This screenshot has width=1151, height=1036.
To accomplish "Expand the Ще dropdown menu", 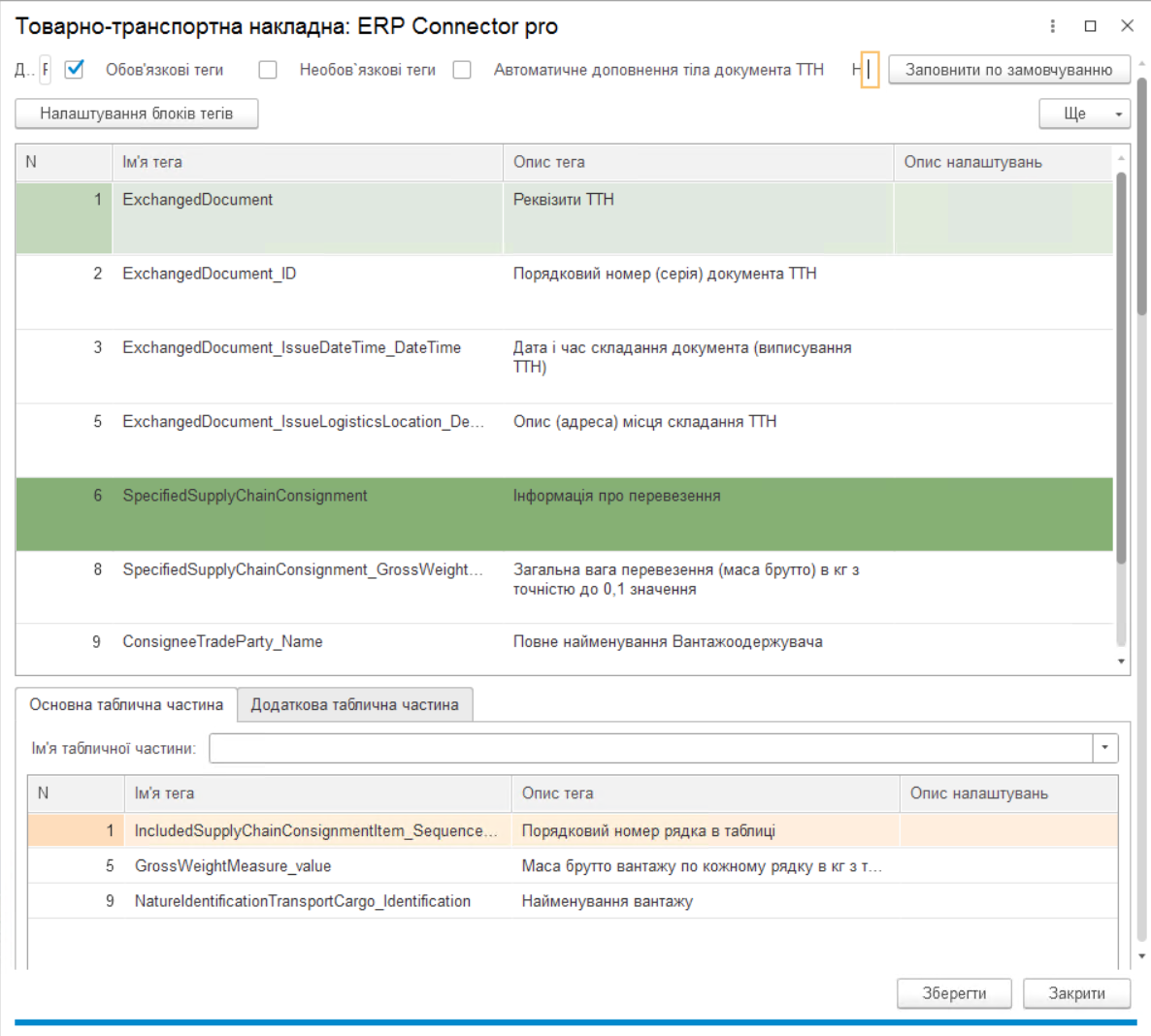I will 1084,113.
